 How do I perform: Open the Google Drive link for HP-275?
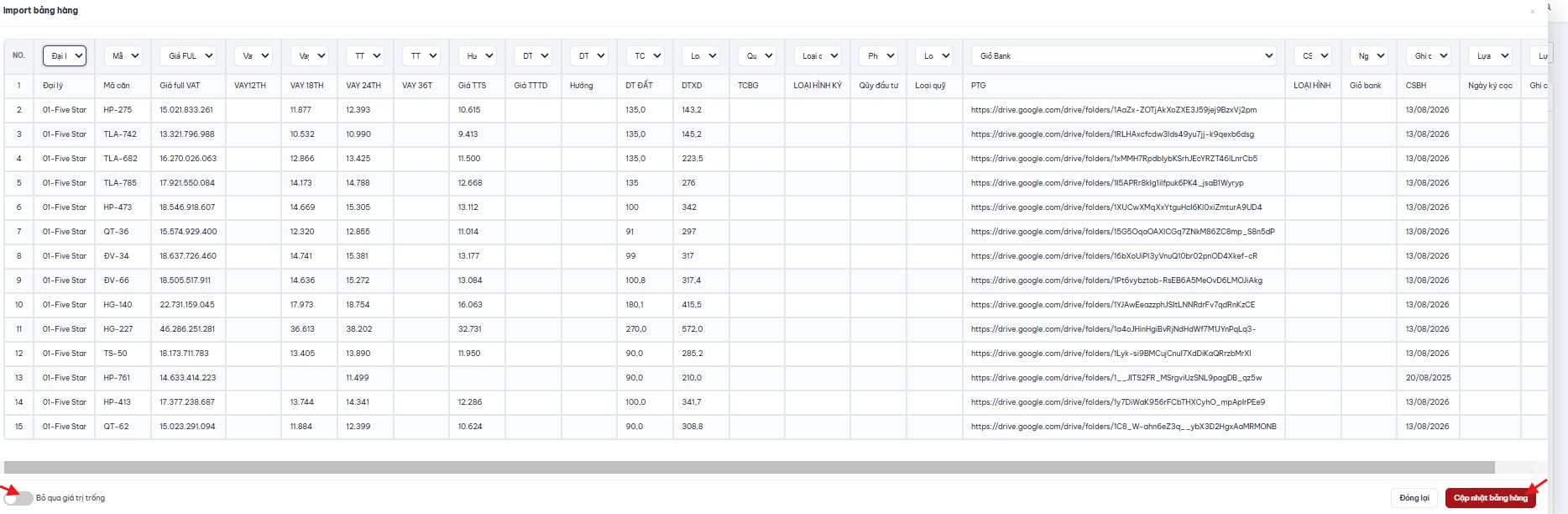(x=1114, y=110)
